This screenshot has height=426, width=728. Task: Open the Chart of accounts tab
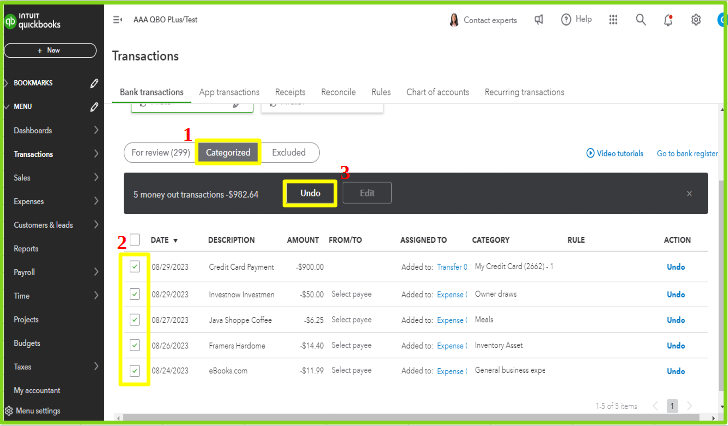tap(437, 92)
